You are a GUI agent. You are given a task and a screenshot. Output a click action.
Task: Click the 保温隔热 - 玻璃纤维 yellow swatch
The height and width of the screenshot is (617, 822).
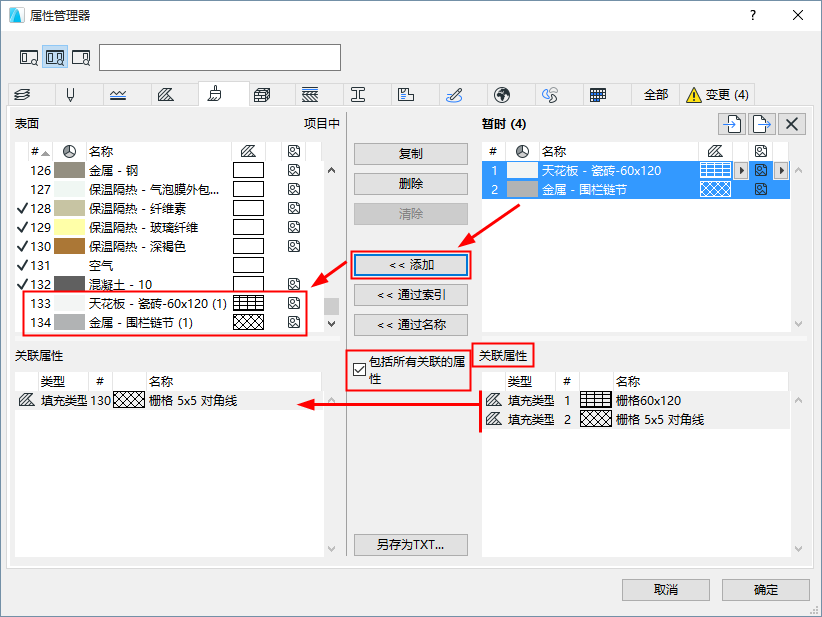click(69, 228)
